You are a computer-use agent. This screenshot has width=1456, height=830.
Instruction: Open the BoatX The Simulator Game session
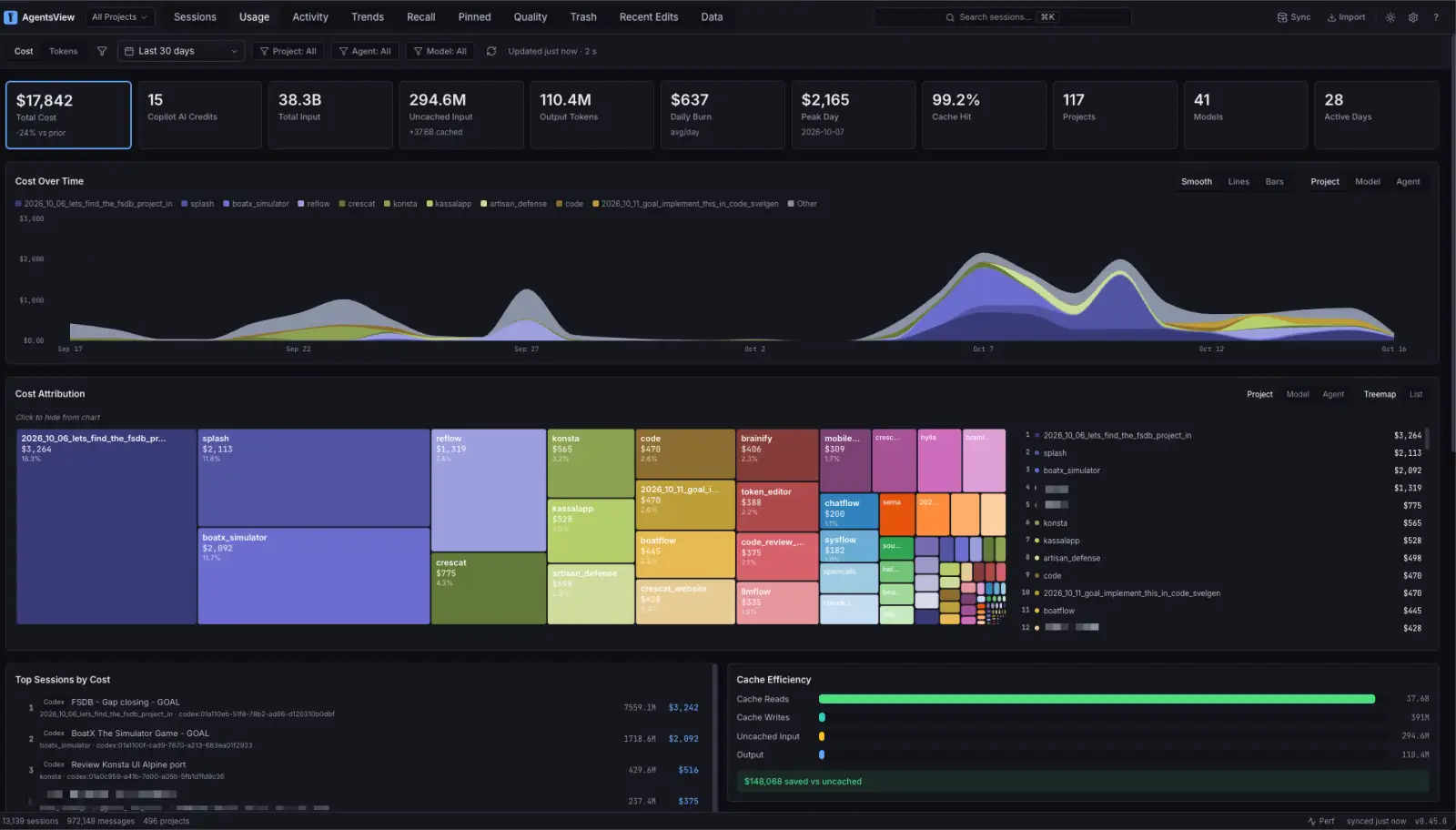coord(362,739)
